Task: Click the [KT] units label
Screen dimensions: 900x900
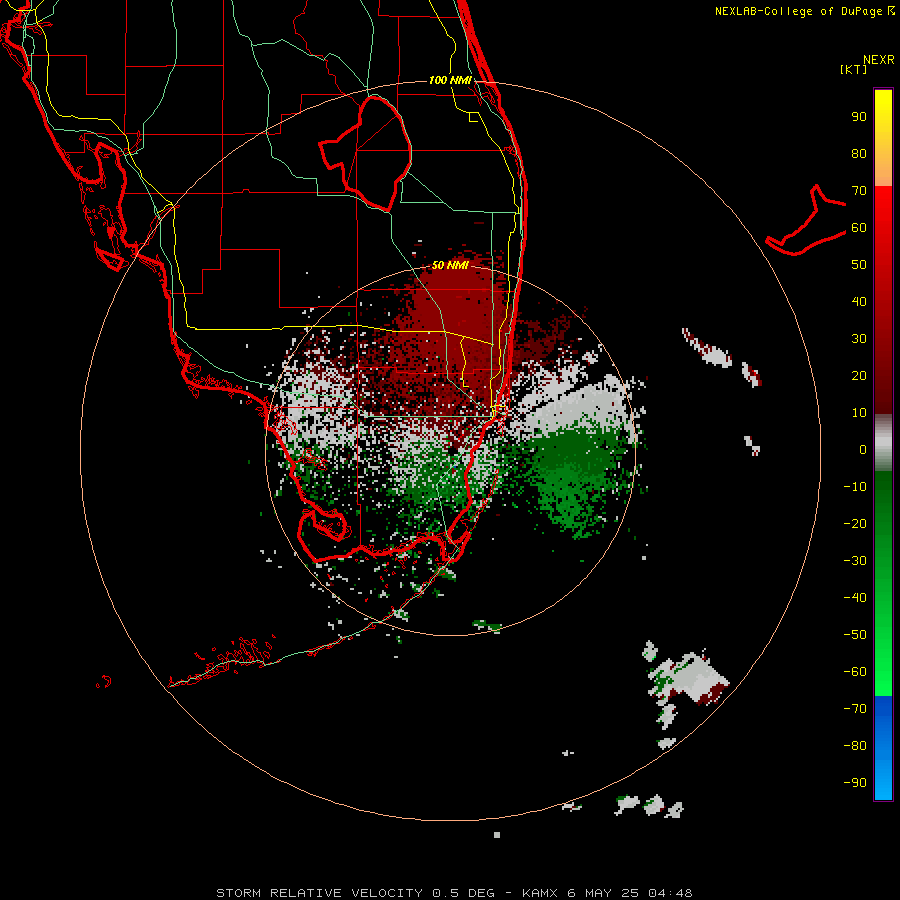Action: [853, 69]
